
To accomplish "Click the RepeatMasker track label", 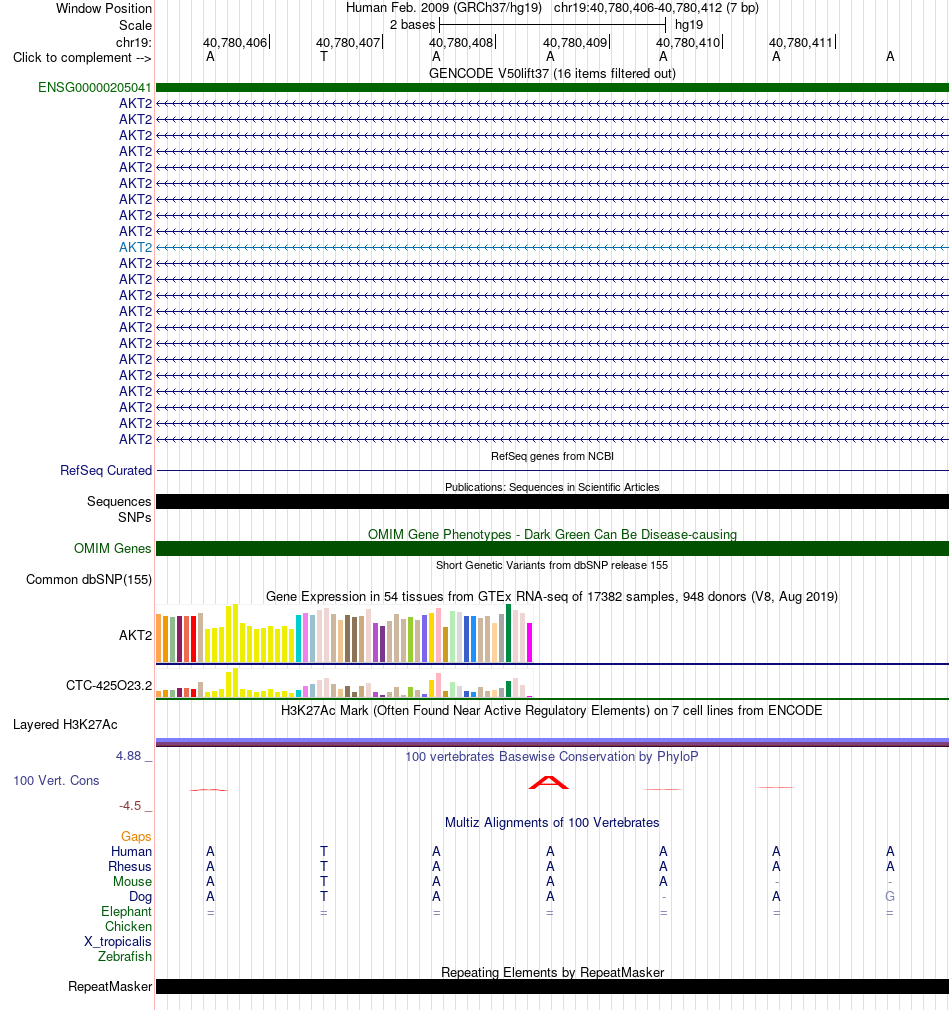I will (110, 986).
